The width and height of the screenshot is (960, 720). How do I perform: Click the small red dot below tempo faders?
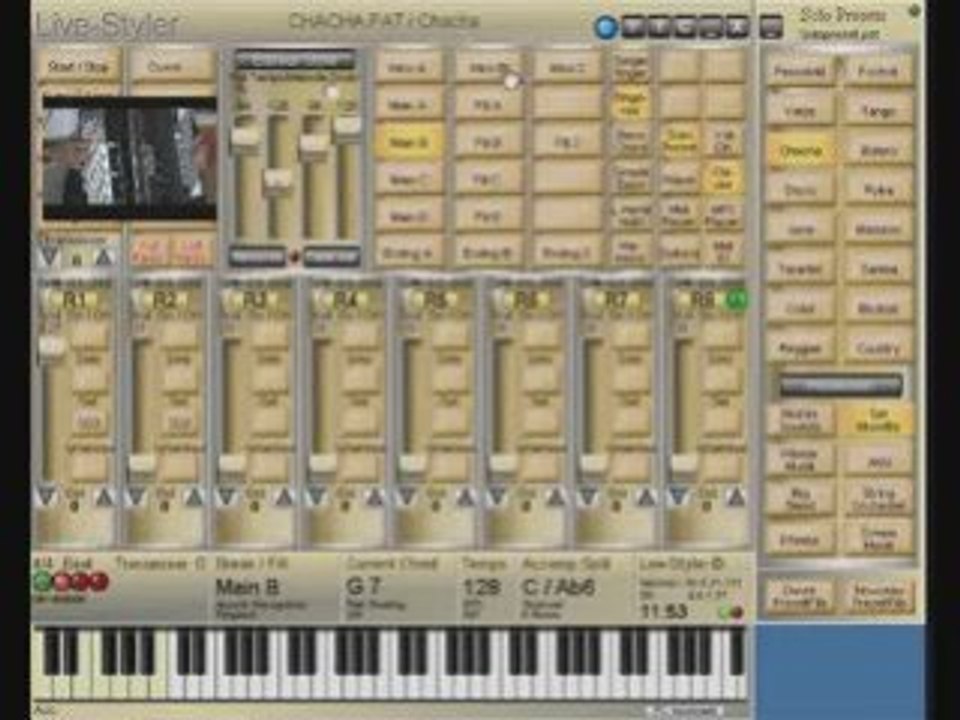click(294, 257)
